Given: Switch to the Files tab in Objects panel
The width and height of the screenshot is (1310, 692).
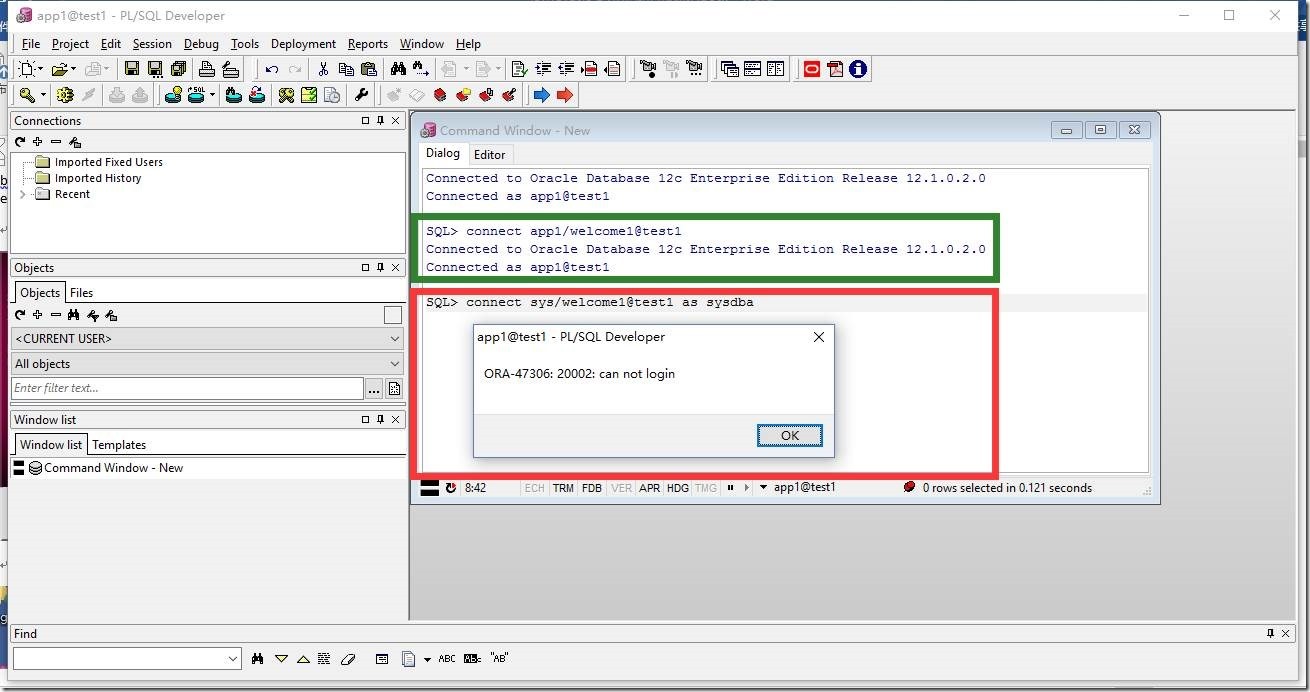Looking at the screenshot, I should [x=81, y=293].
